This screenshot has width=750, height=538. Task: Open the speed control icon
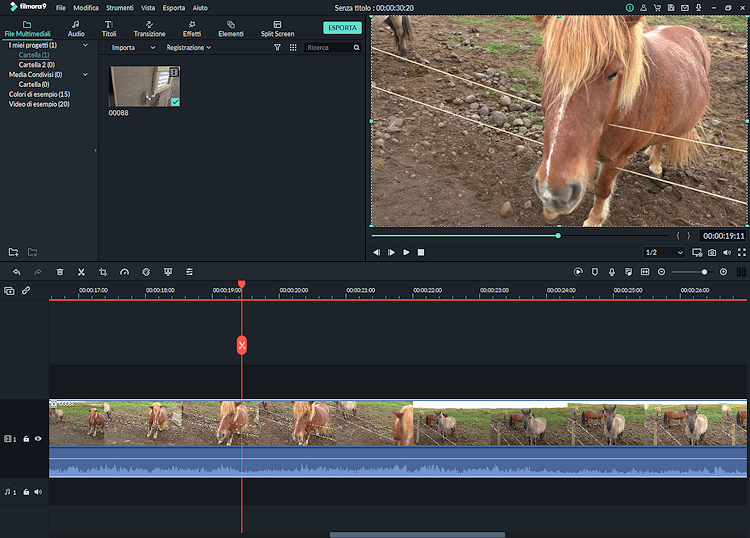124,272
